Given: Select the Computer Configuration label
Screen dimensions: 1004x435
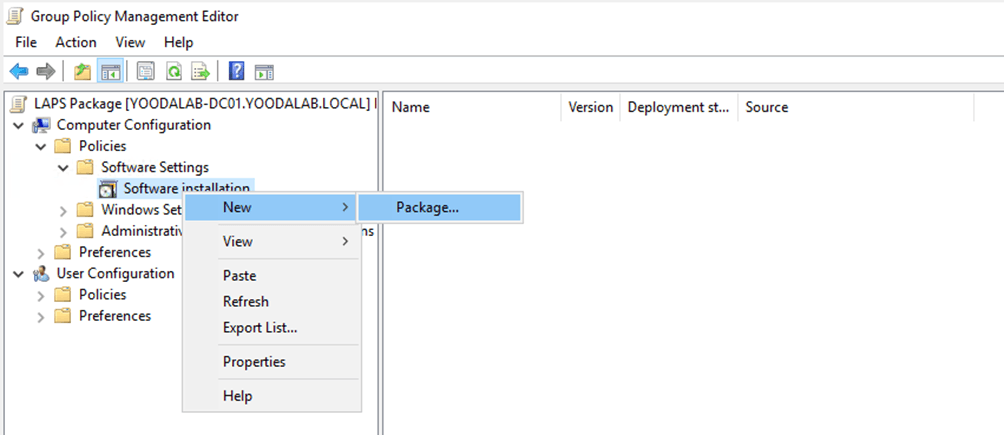Looking at the screenshot, I should tap(134, 125).
